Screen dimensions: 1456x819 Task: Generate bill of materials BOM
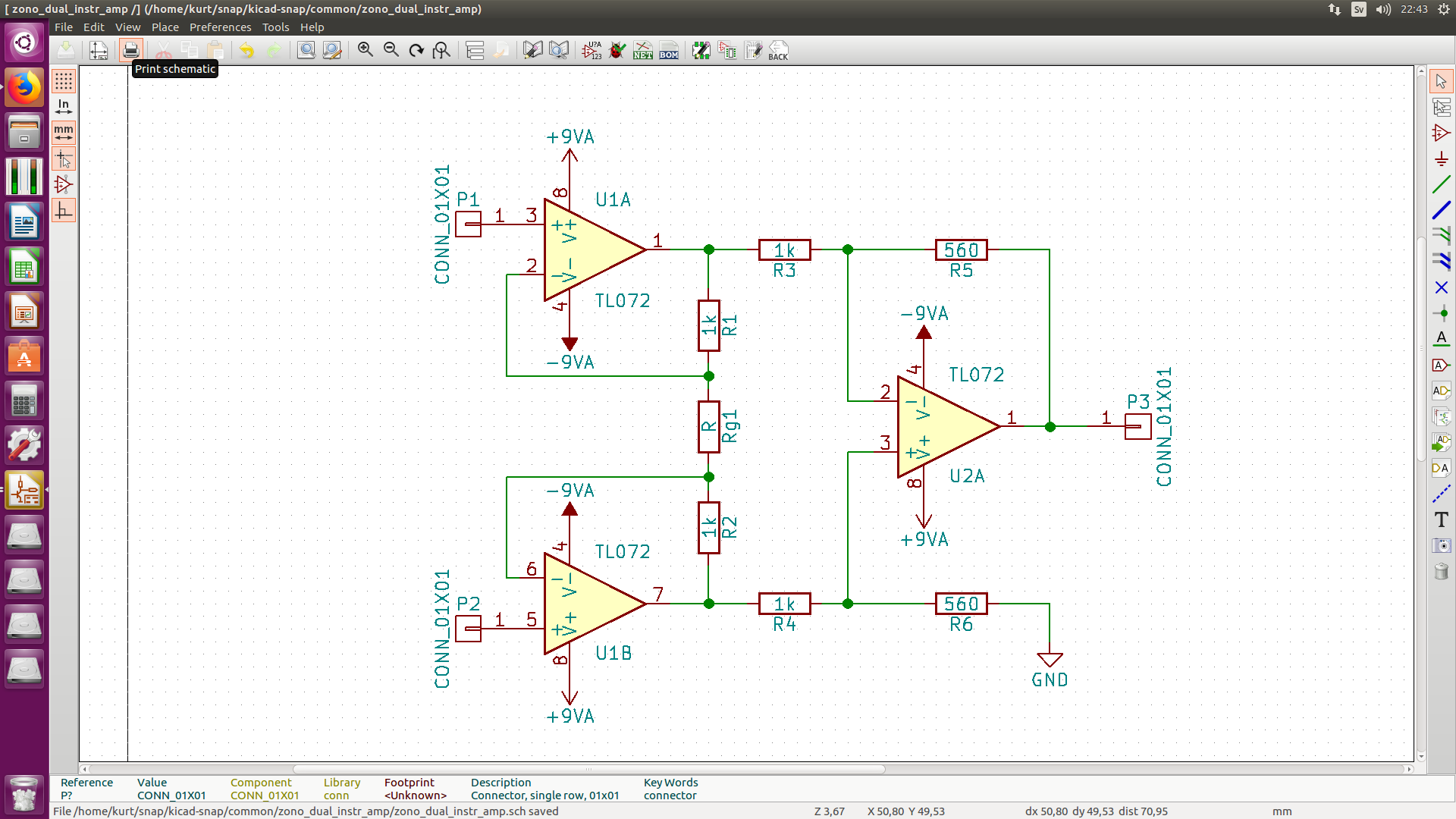tap(669, 50)
